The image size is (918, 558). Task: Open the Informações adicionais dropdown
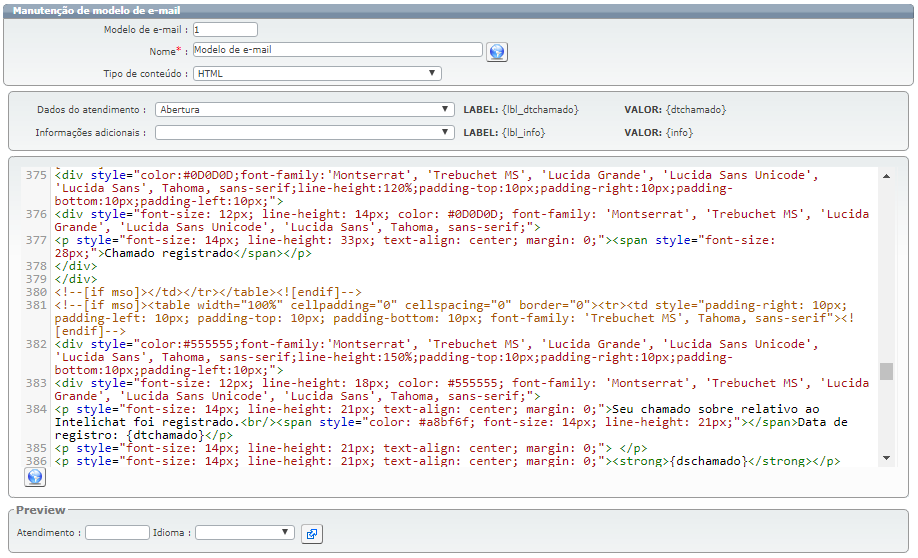pyautogui.click(x=304, y=132)
